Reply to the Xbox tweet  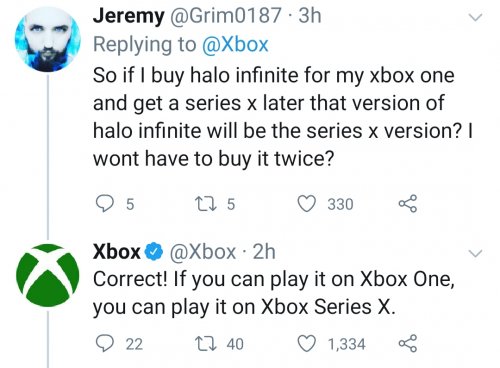[x=104, y=344]
